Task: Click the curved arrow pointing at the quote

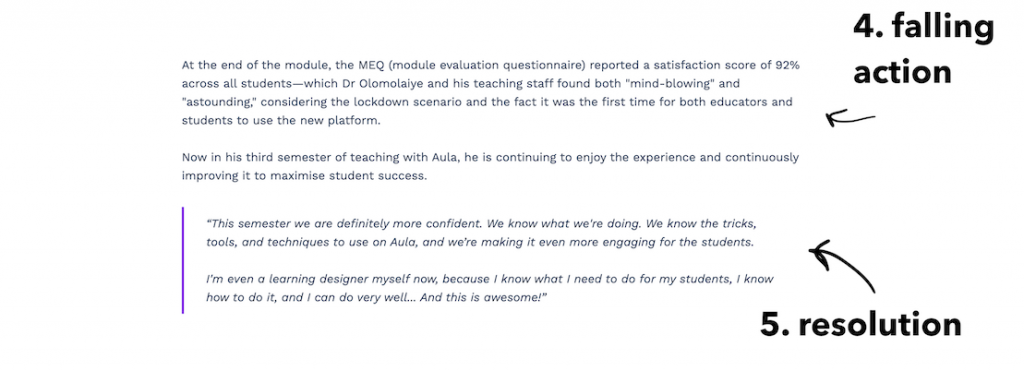Action: tap(842, 266)
